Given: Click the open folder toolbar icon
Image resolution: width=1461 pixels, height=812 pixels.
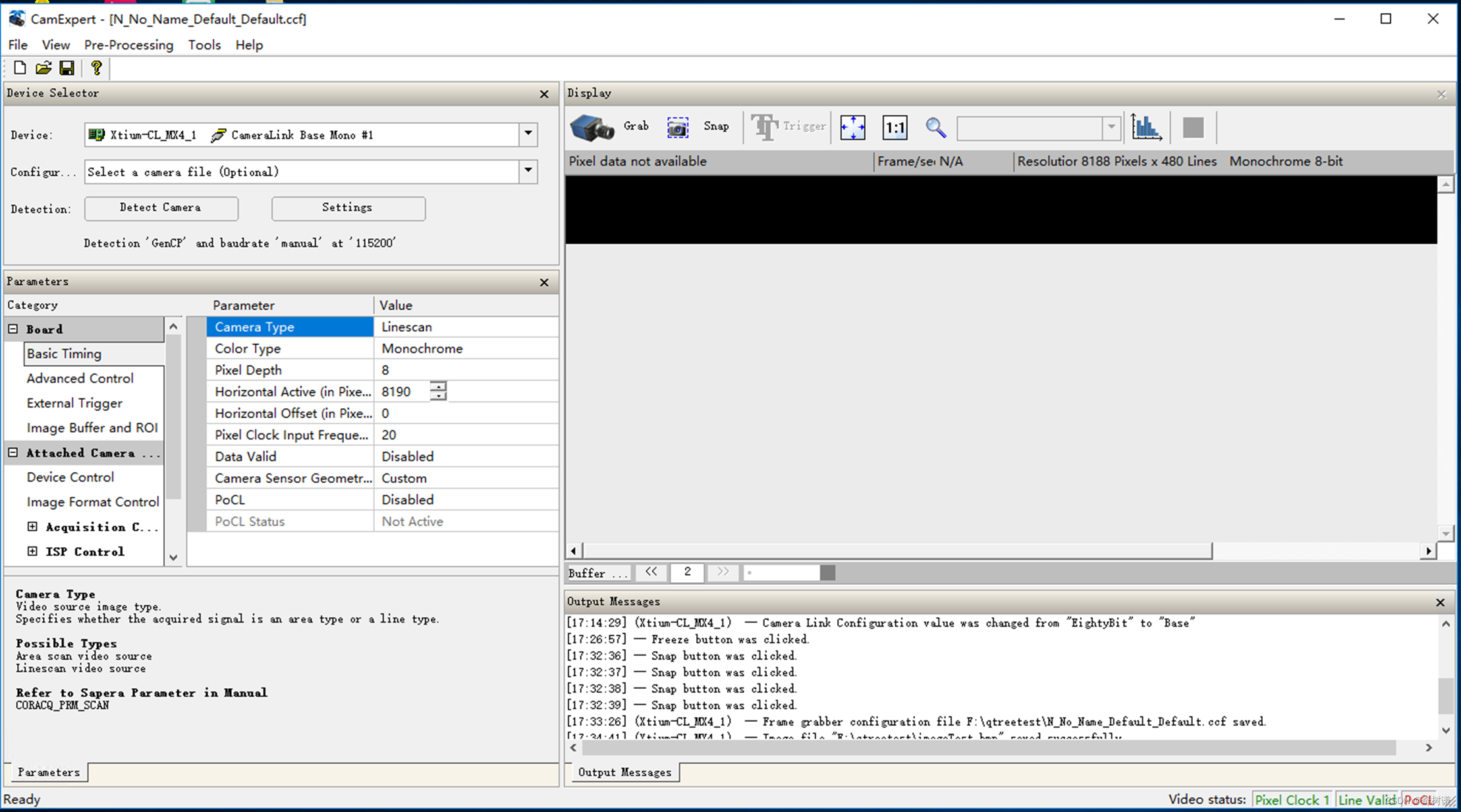Looking at the screenshot, I should coord(43,68).
